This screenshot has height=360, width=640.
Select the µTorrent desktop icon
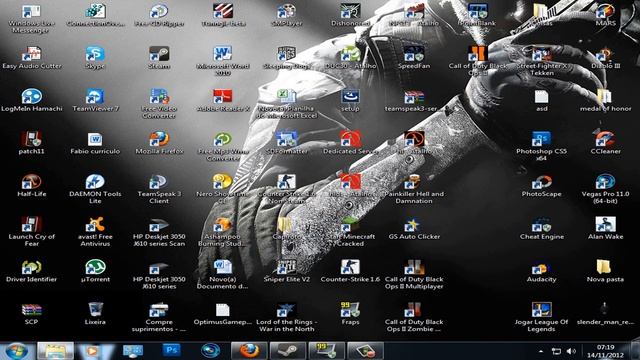click(x=95, y=268)
